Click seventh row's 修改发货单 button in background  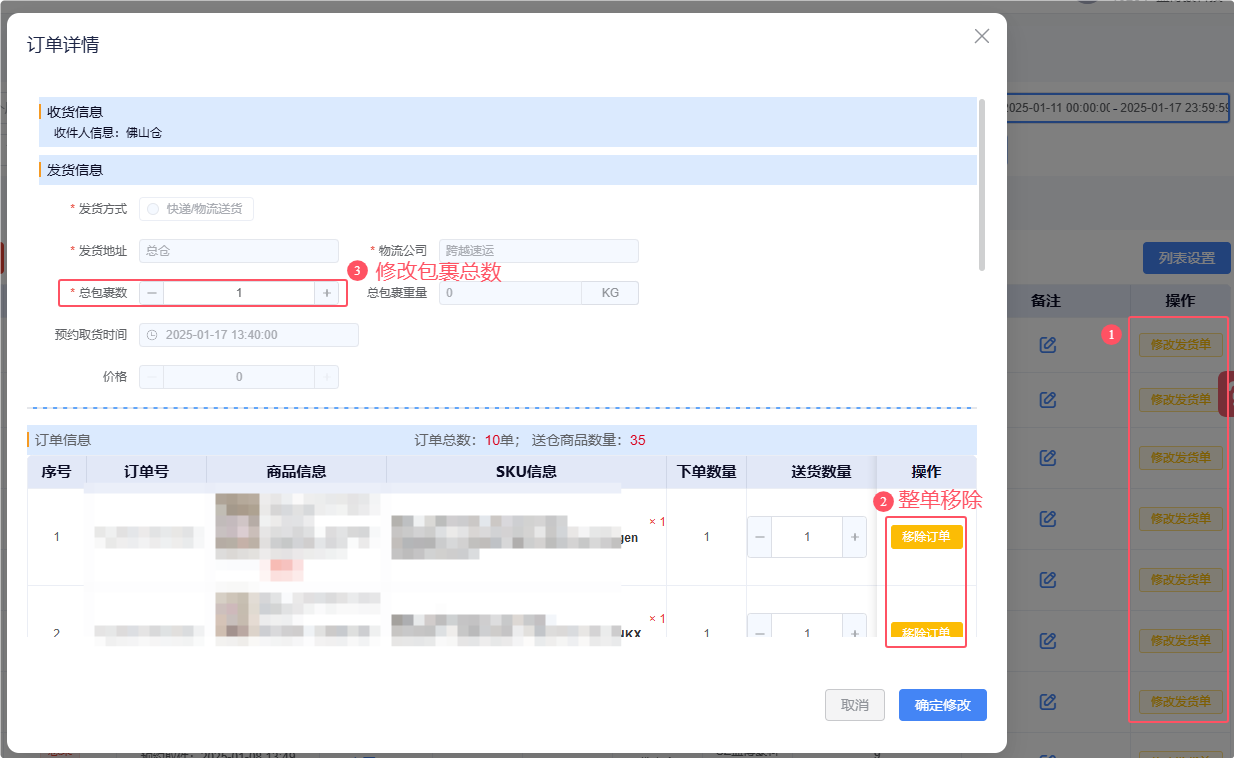1181,702
